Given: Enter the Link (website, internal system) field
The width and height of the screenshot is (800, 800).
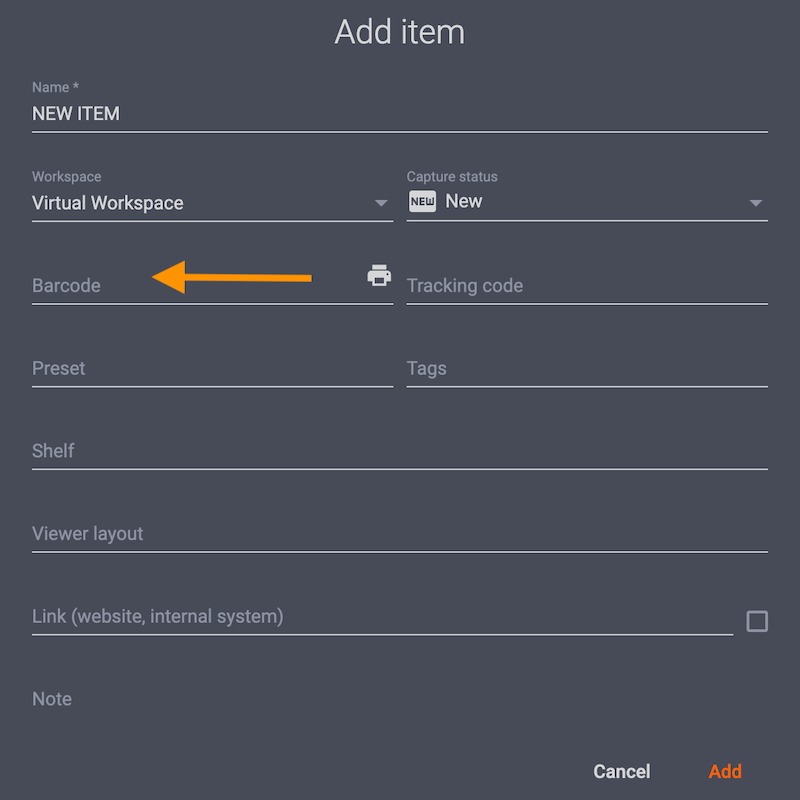Looking at the screenshot, I should pos(382,617).
